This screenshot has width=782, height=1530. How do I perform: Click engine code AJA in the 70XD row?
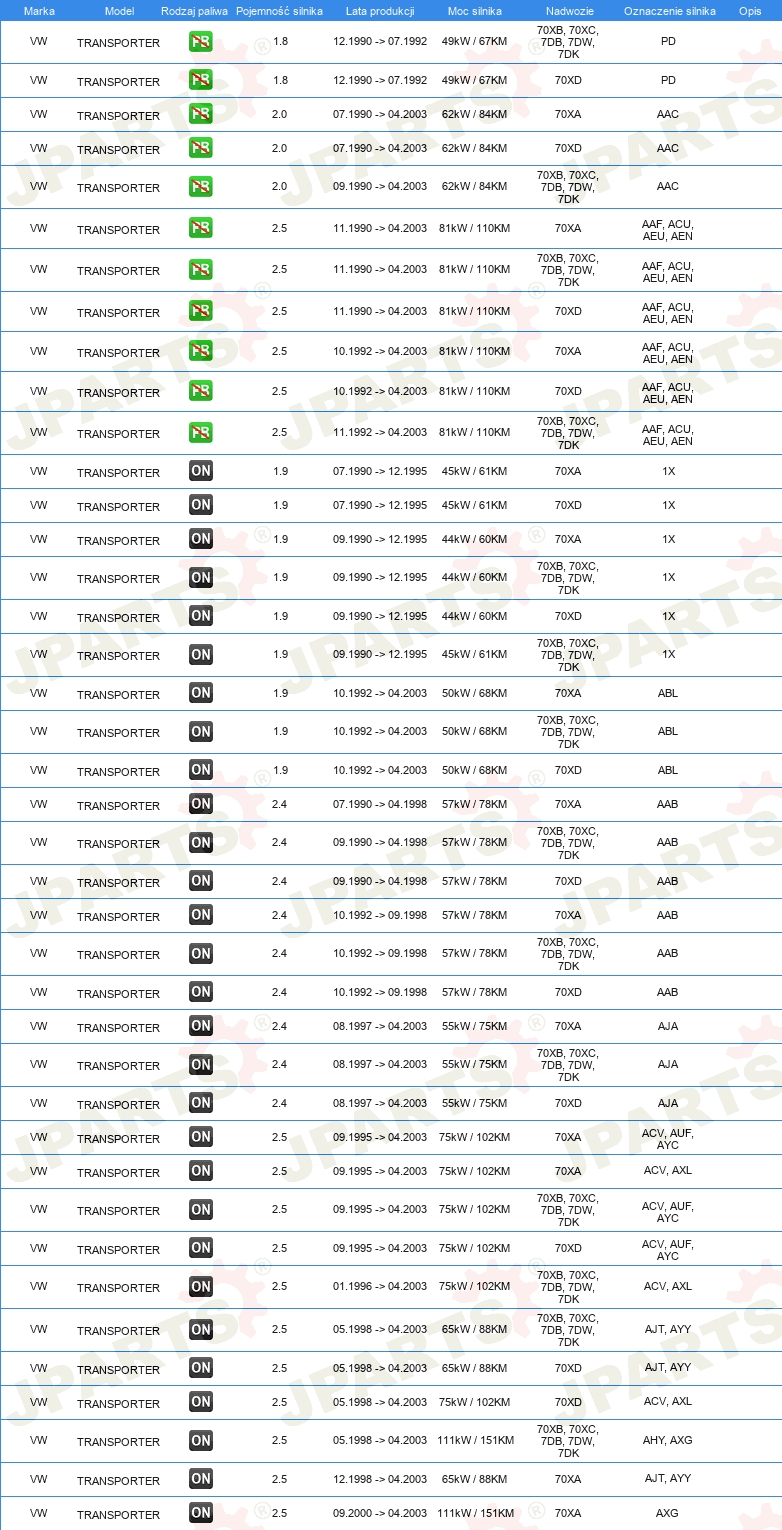click(x=668, y=1103)
